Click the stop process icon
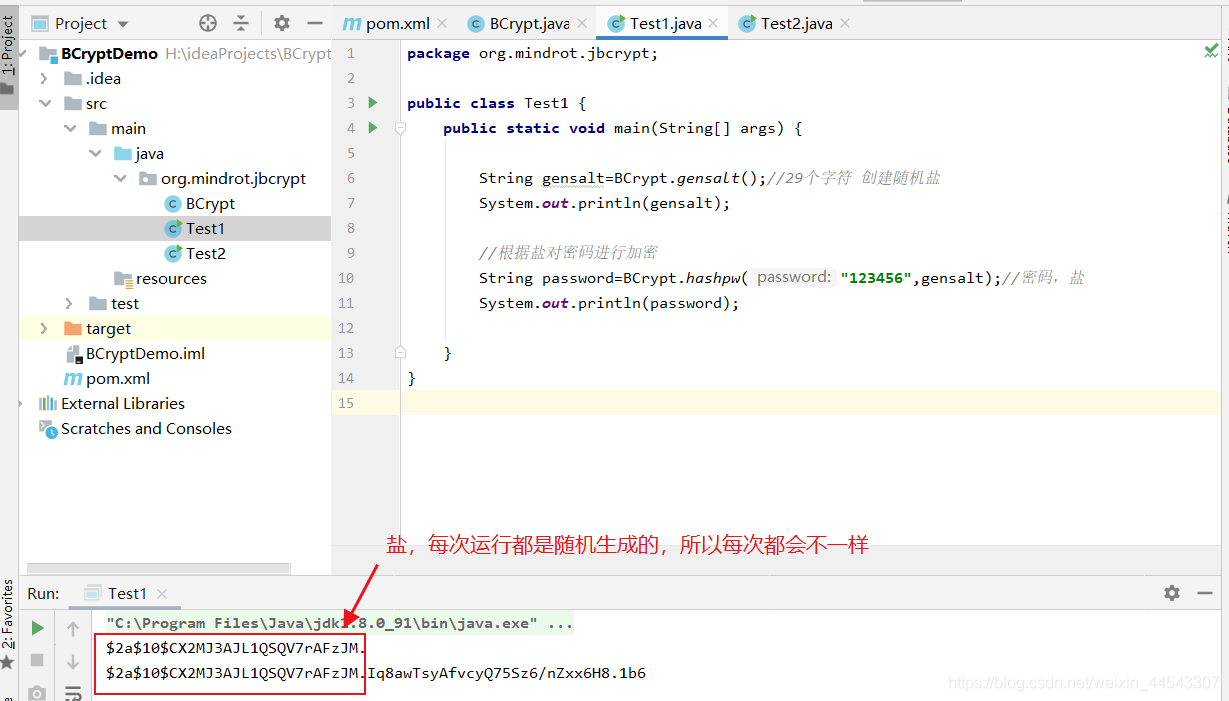 pos(37,660)
